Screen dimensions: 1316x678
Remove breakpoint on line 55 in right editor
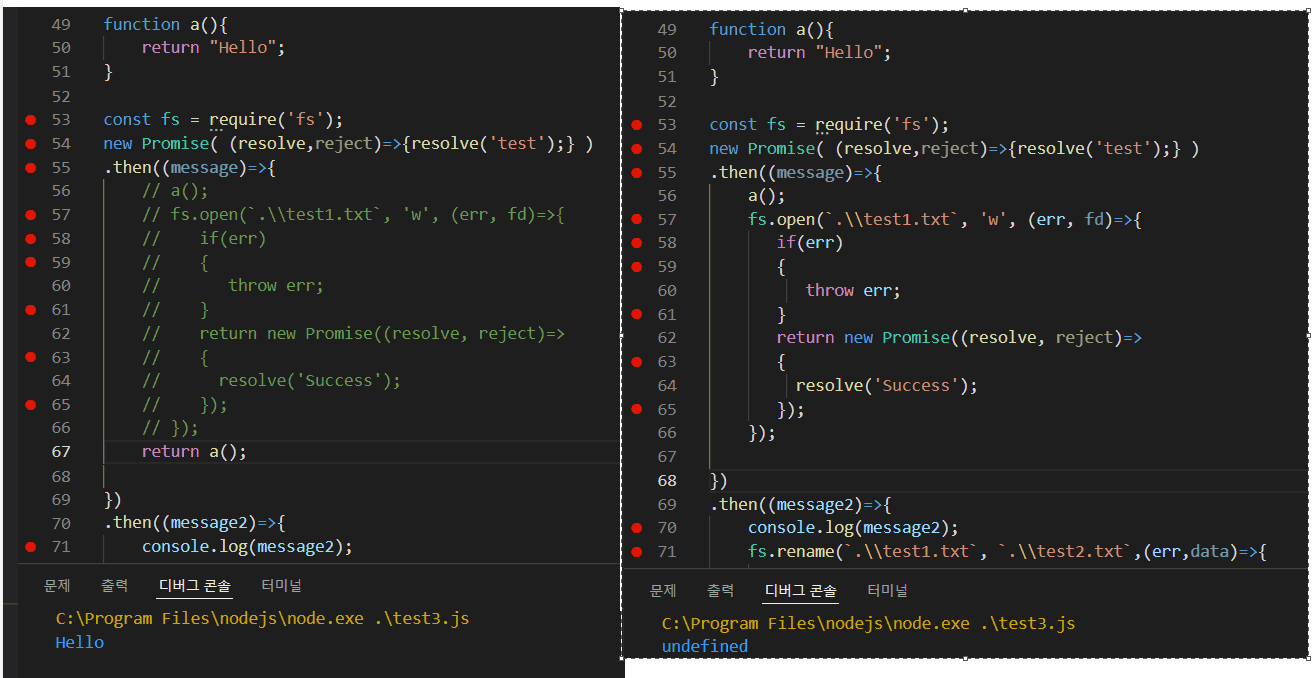click(637, 172)
